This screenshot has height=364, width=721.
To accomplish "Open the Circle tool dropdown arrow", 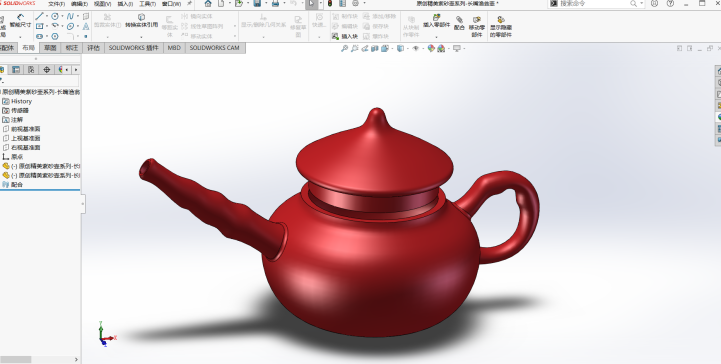I will [62, 17].
